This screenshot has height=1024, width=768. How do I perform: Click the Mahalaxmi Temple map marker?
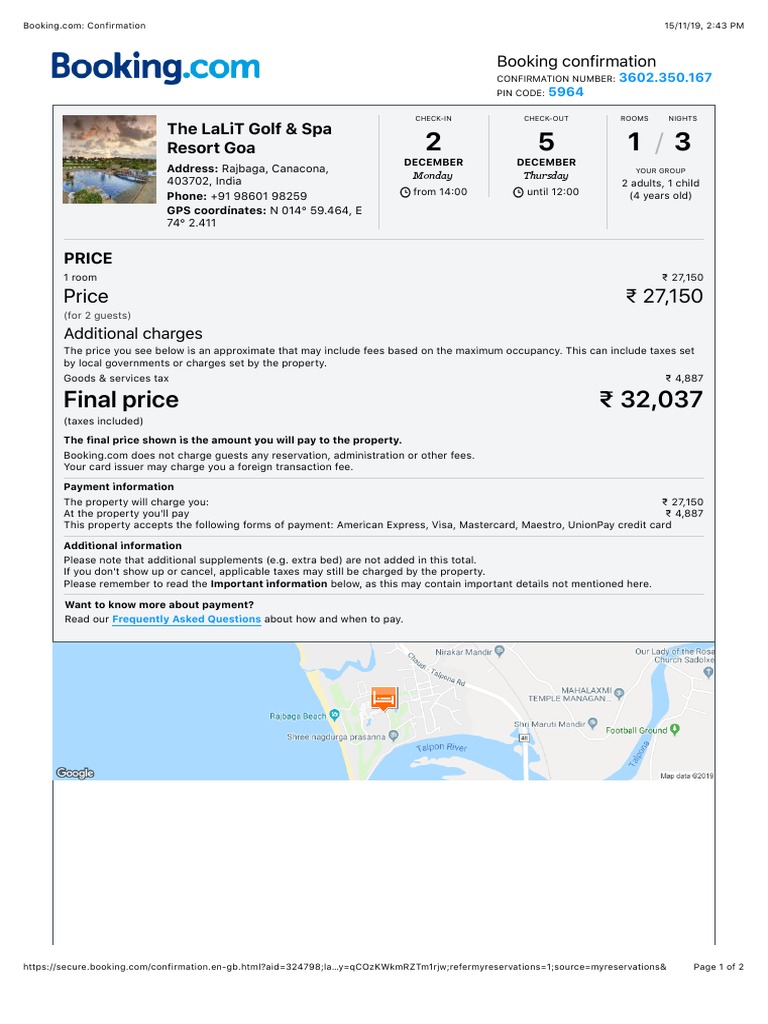pyautogui.click(x=619, y=692)
